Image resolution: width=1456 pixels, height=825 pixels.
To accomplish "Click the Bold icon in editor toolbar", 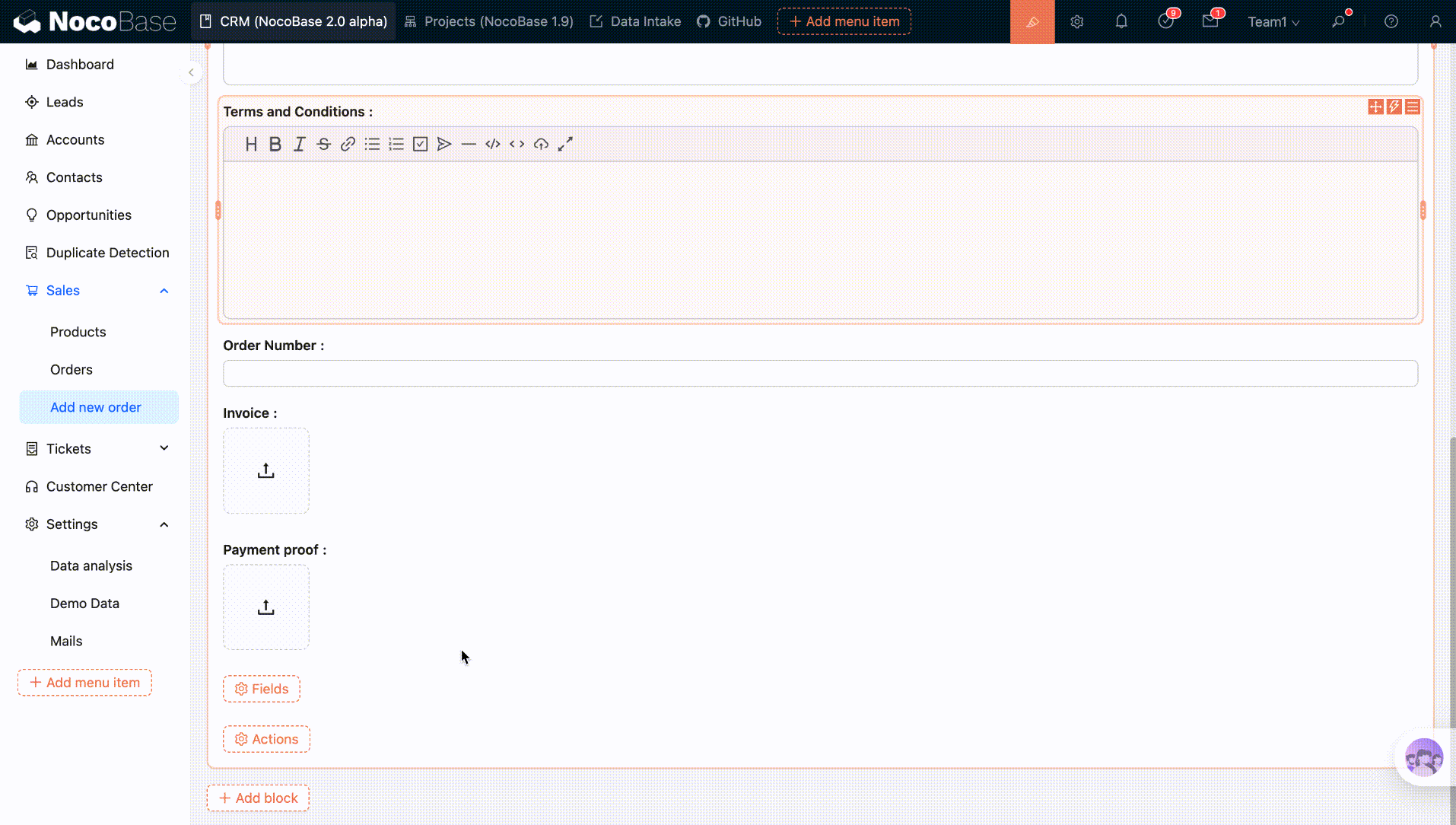I will point(275,145).
